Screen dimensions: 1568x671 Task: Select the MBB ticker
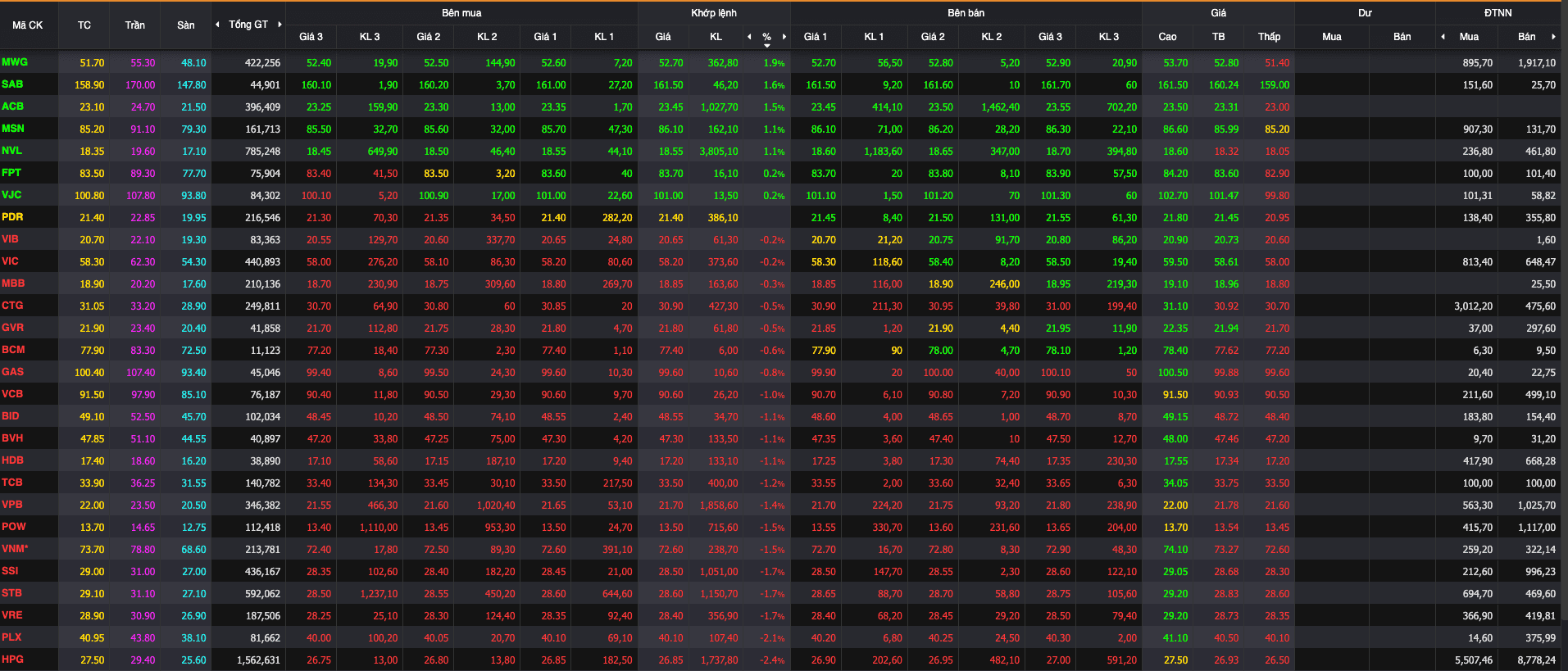coord(13,283)
